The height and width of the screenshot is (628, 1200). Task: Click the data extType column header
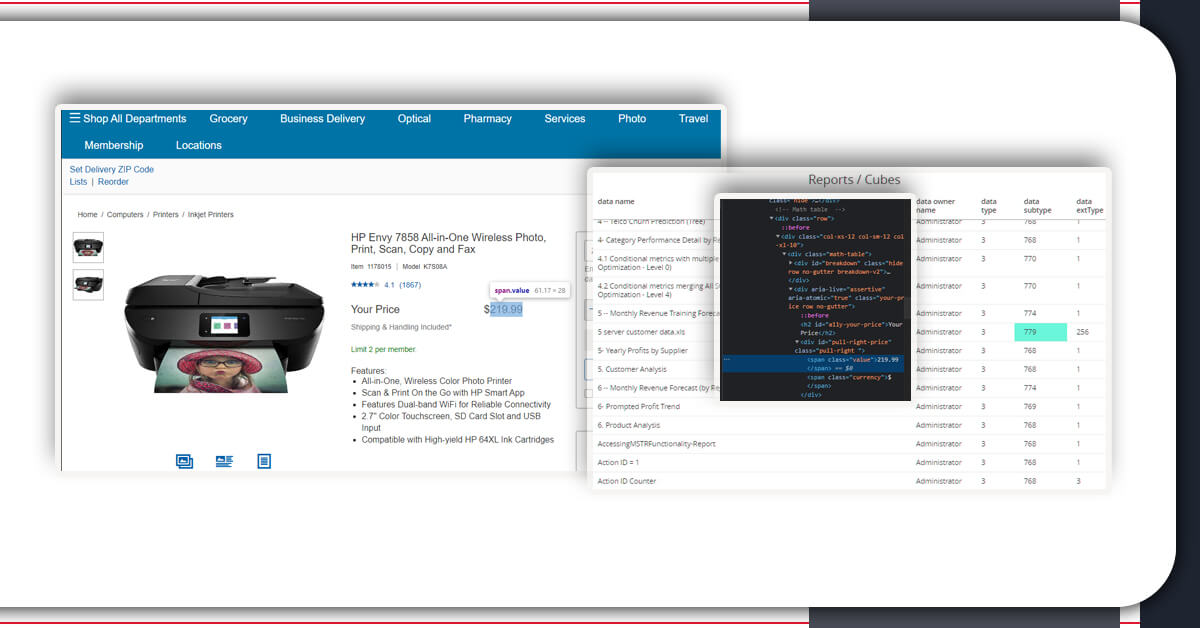point(1090,206)
